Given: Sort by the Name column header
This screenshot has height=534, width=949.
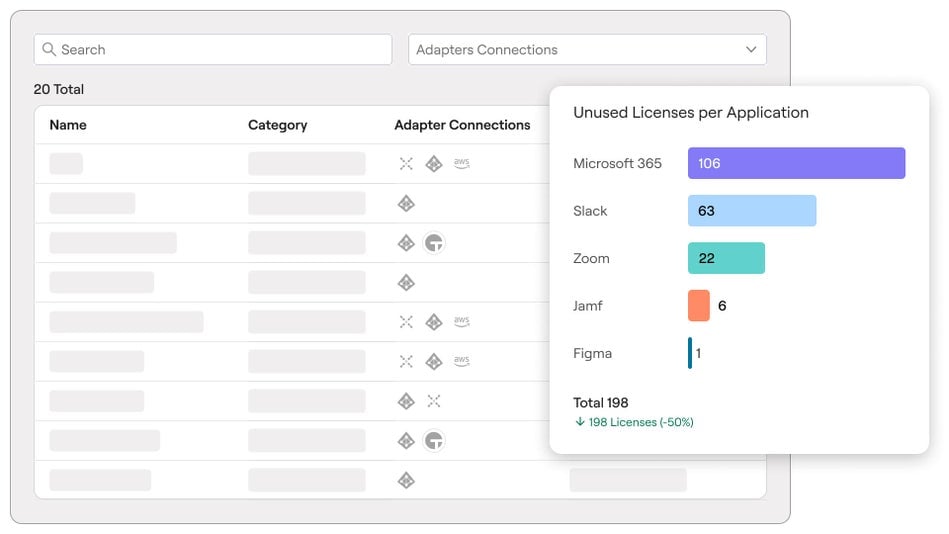Looking at the screenshot, I should pos(68,125).
